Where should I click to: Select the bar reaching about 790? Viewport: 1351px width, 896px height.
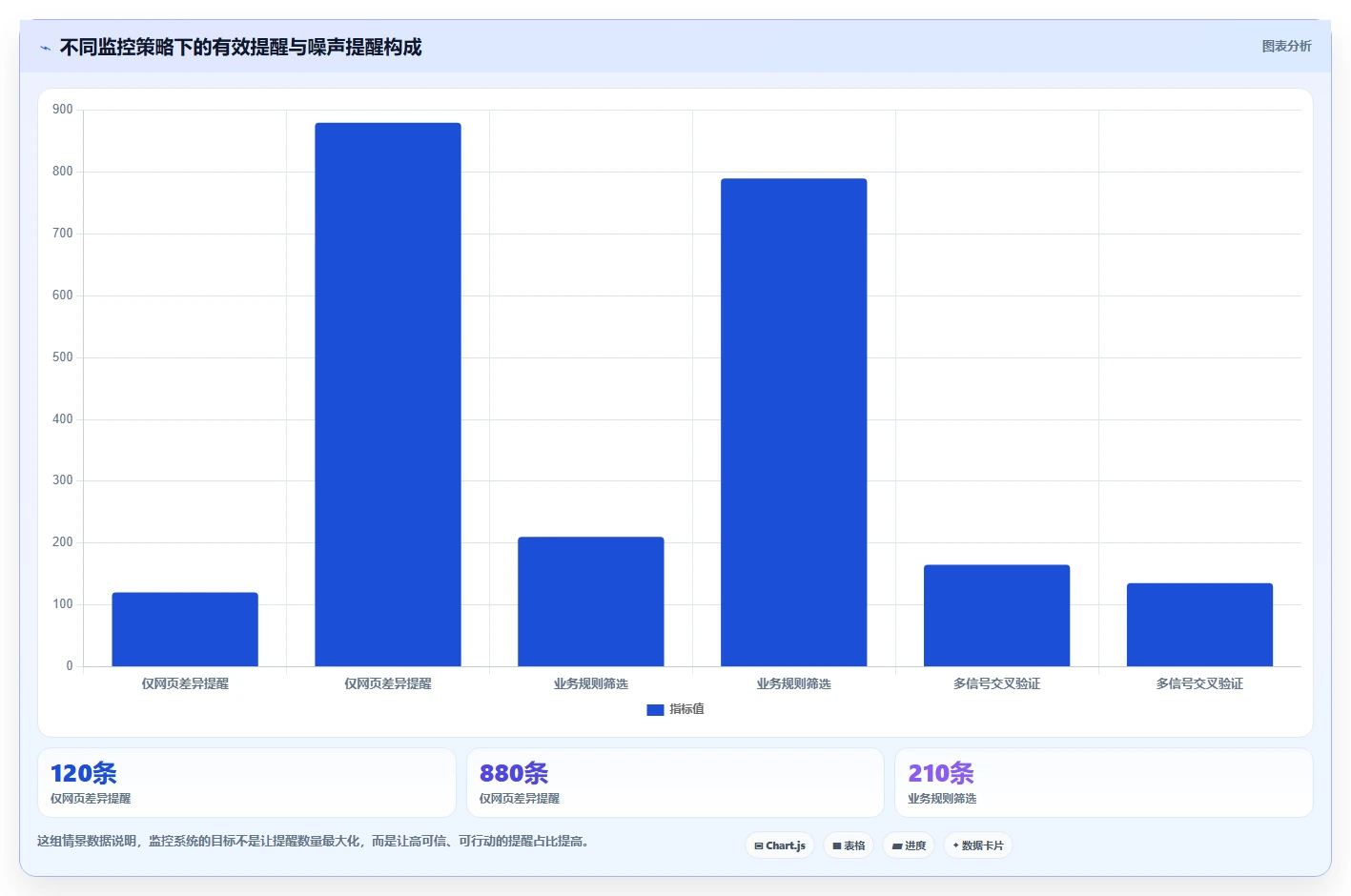(x=794, y=422)
